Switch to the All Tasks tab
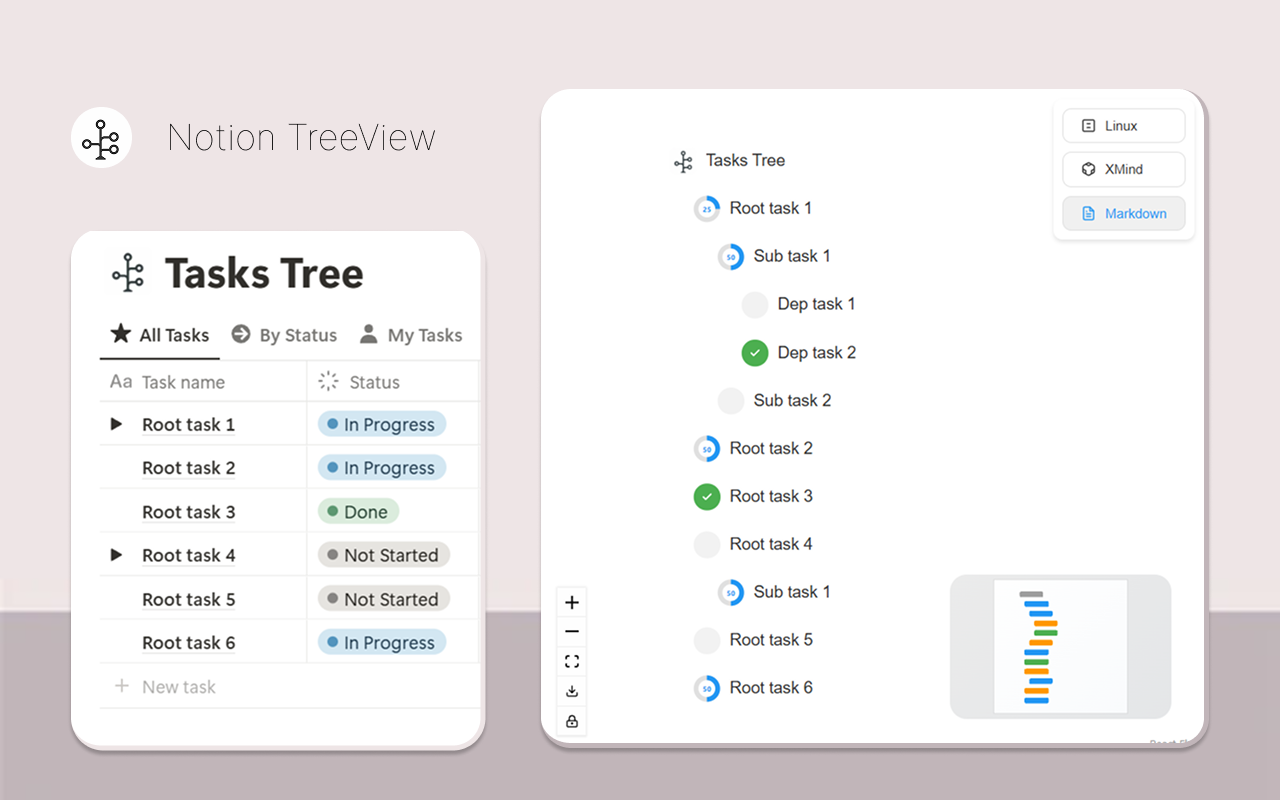The height and width of the screenshot is (800, 1280). tap(160, 335)
